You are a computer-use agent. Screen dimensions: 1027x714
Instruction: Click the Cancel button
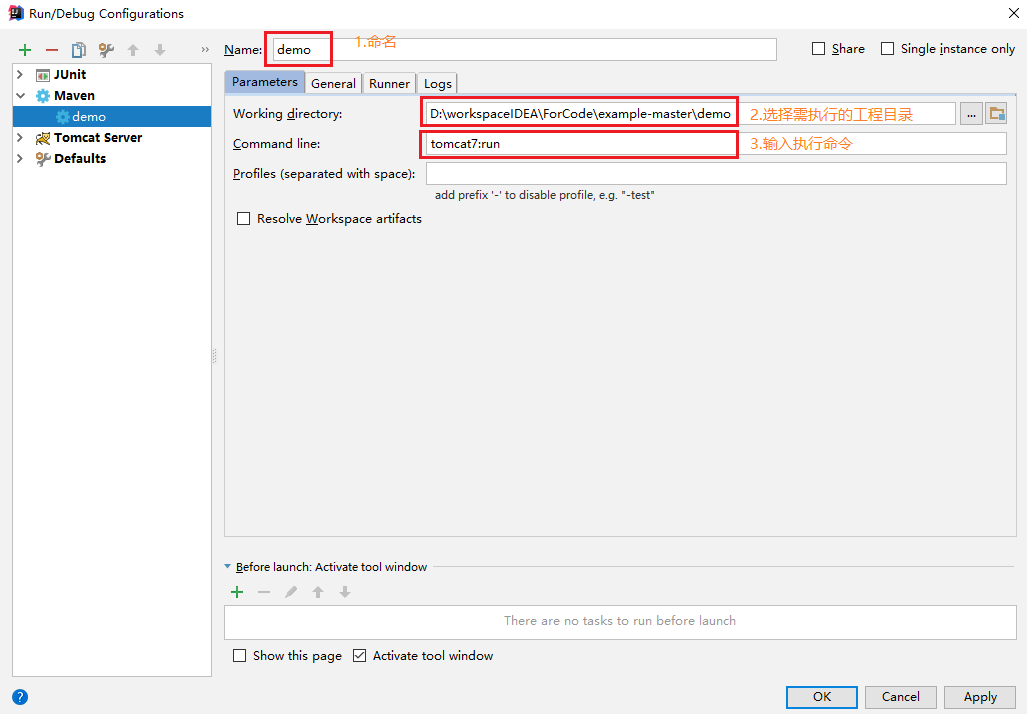click(901, 697)
